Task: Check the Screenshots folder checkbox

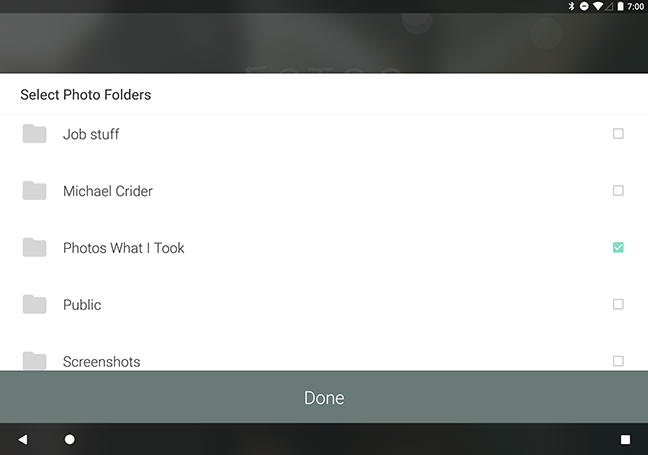Action: pos(618,361)
